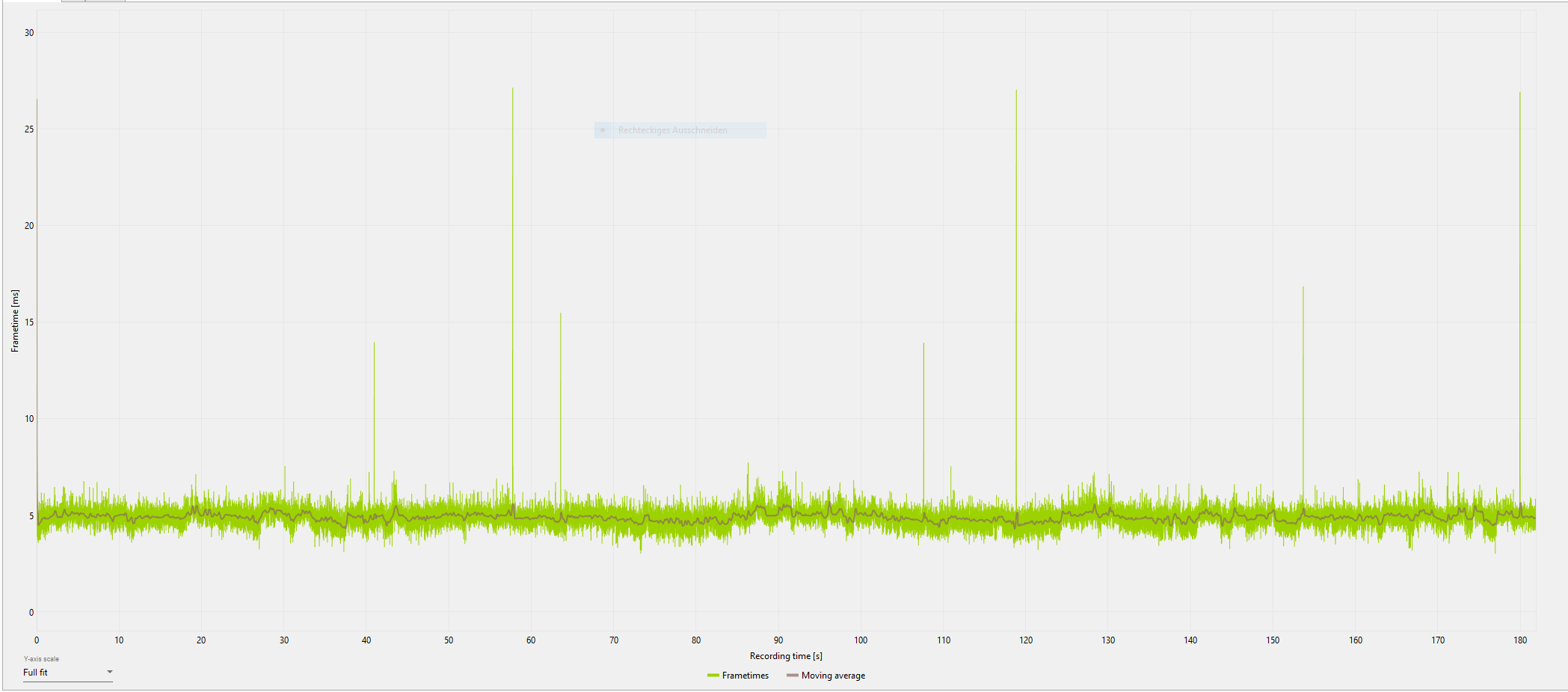Toggle the Moving average legend entry
Screen dimensions: 1568x692
[x=833, y=675]
